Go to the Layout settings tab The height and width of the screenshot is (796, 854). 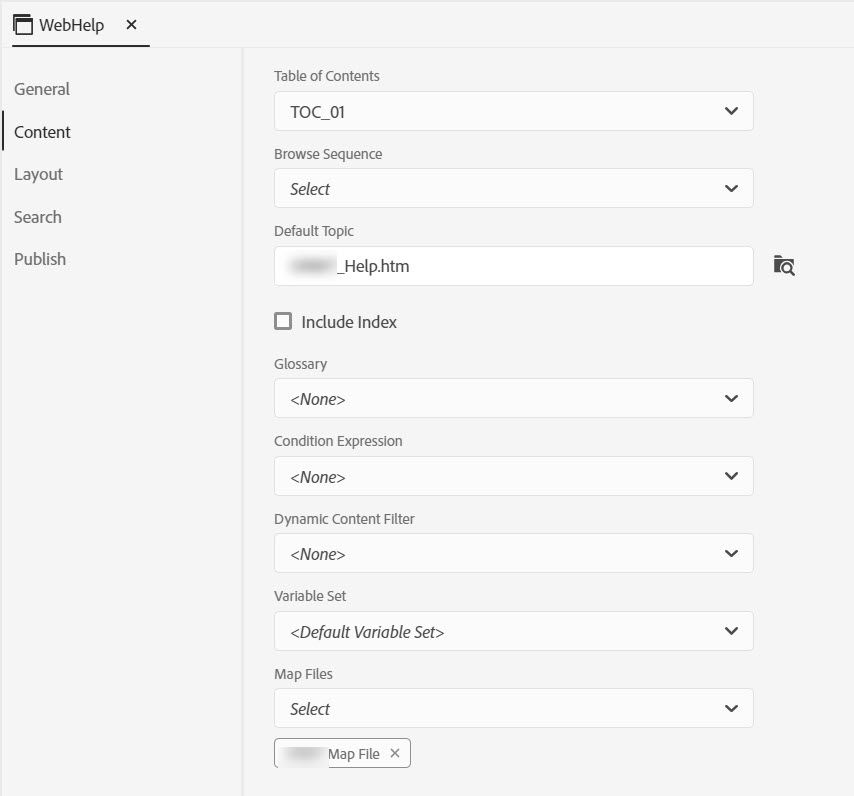click(x=38, y=174)
